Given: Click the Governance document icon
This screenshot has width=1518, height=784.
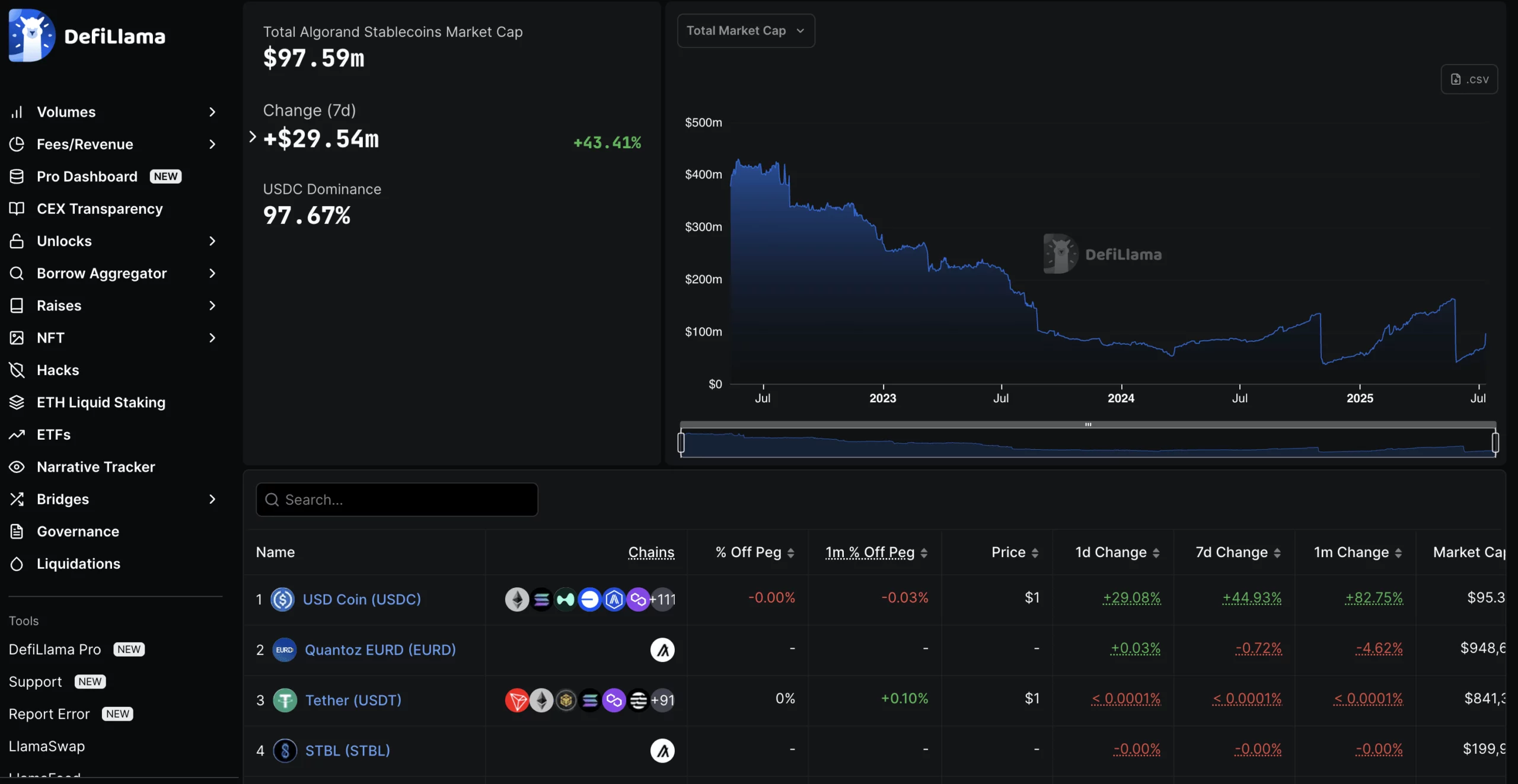Looking at the screenshot, I should tap(17, 532).
